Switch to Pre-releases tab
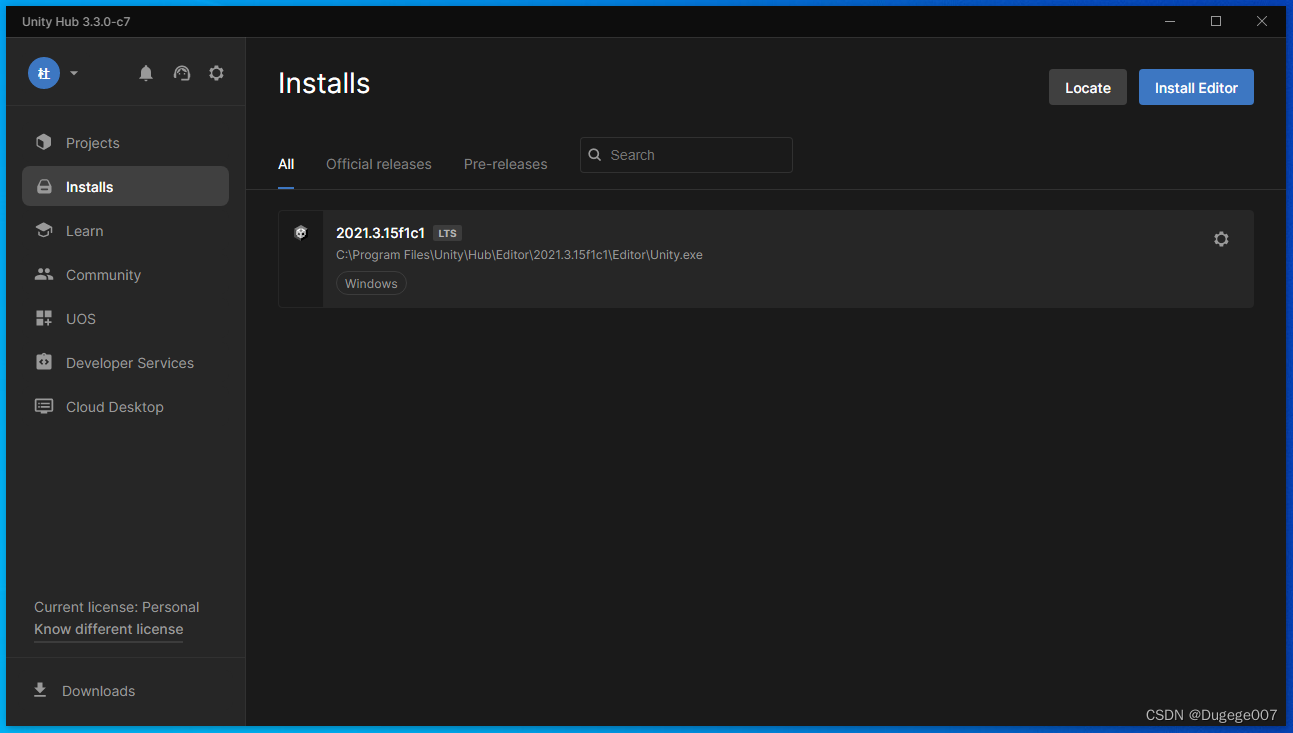The image size is (1293, 733). [506, 164]
